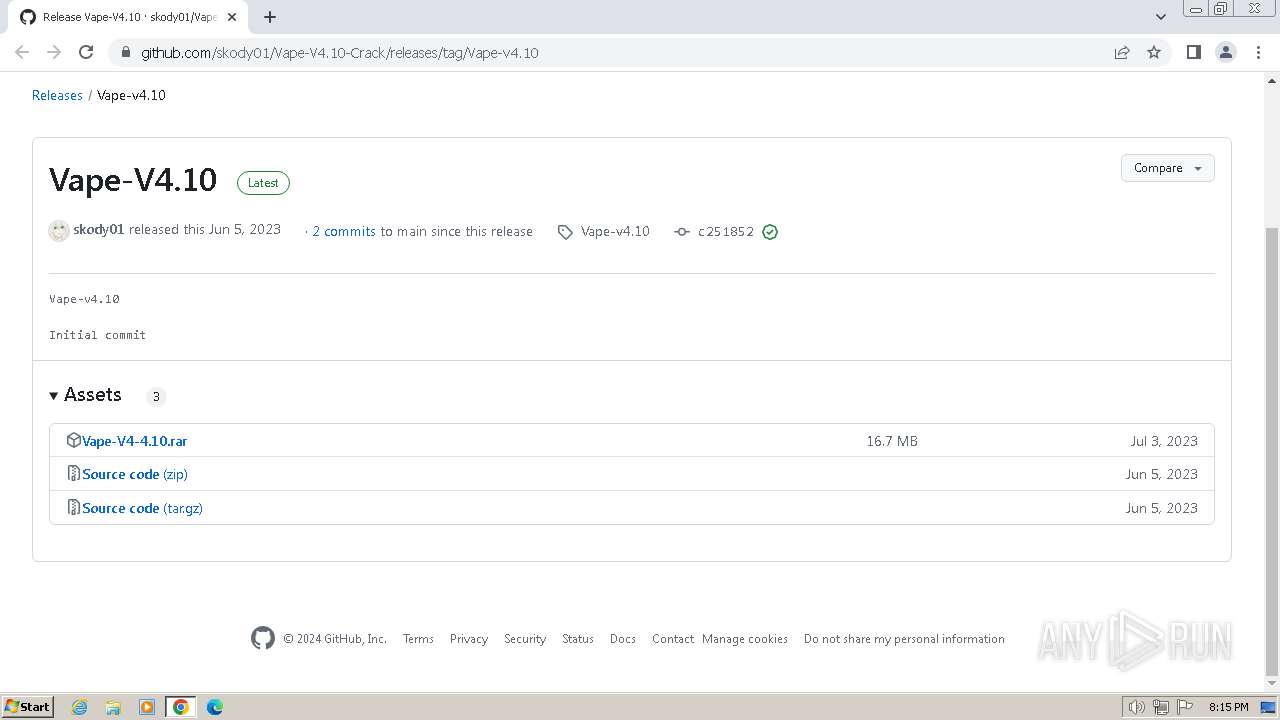Click file icon for Source code (tar.gz)
This screenshot has width=1280, height=720.
pyautogui.click(x=73, y=507)
